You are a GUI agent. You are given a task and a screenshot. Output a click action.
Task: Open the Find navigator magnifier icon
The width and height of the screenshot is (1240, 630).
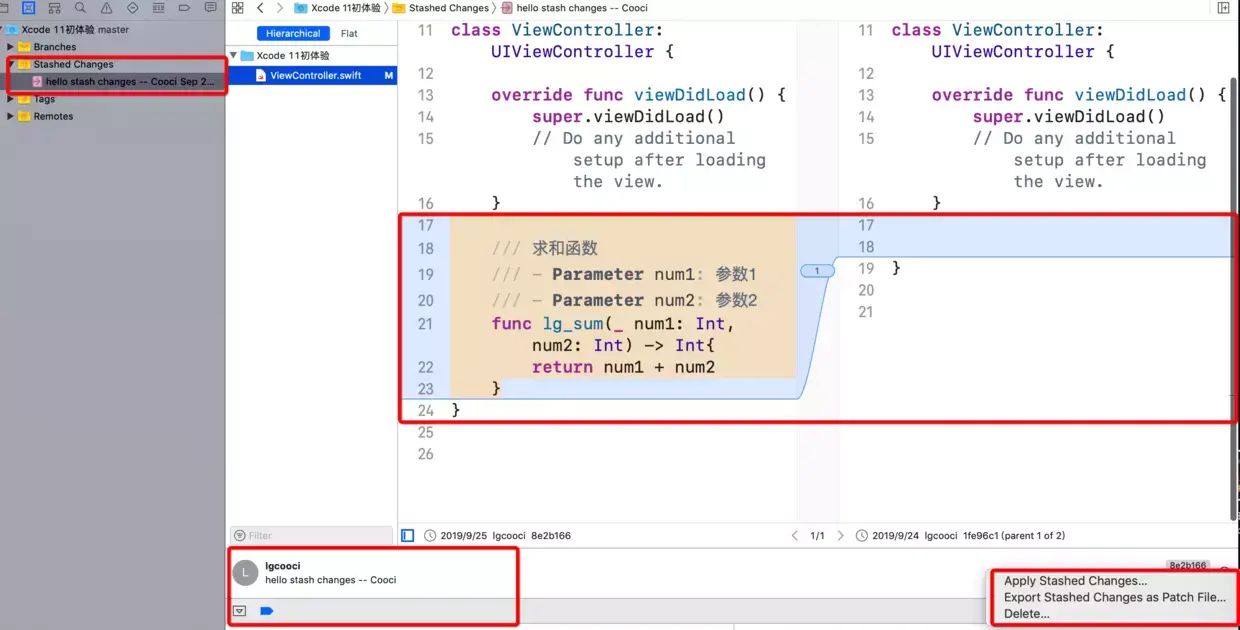80,8
